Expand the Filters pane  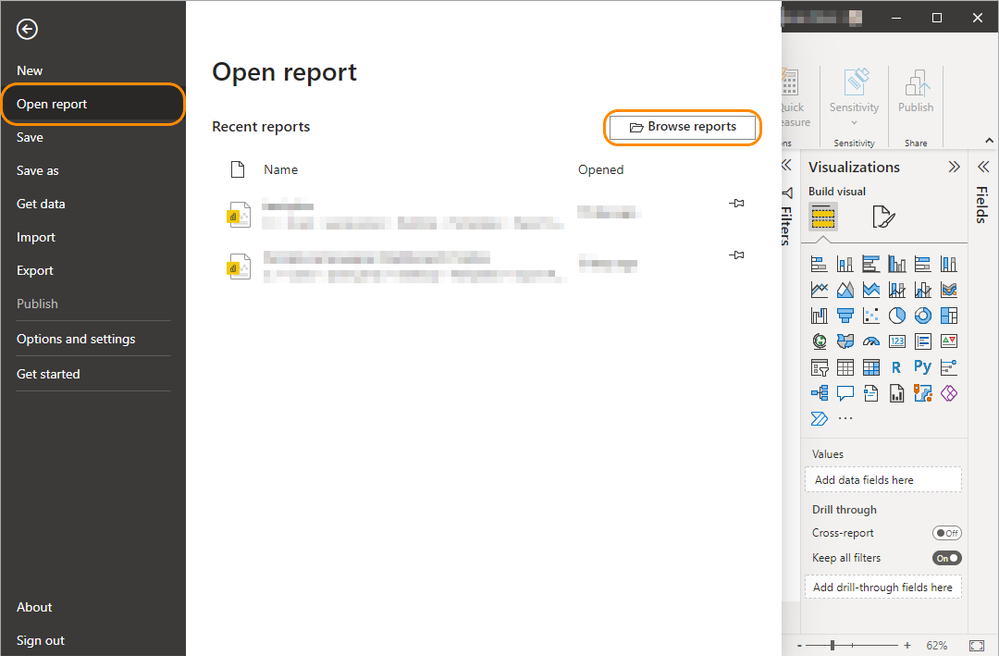pyautogui.click(x=787, y=165)
